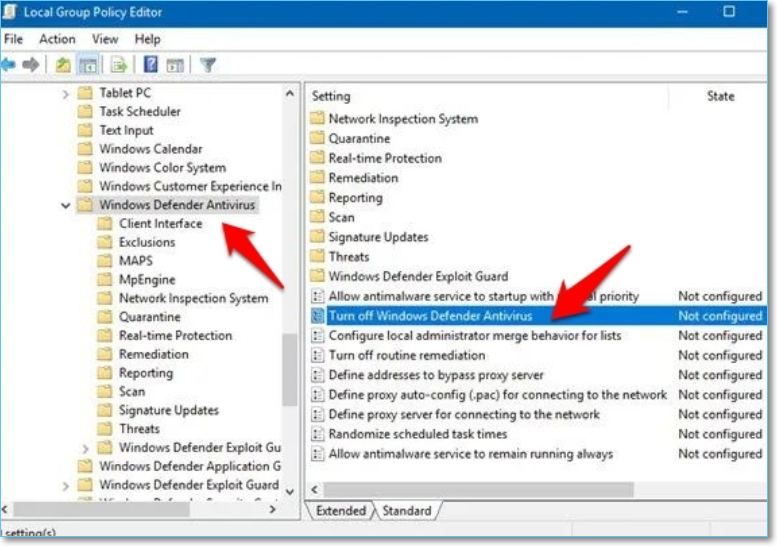777x546 pixels.
Task: Toggle the Show/Hide Action Pane icon
Action: [x=175, y=65]
